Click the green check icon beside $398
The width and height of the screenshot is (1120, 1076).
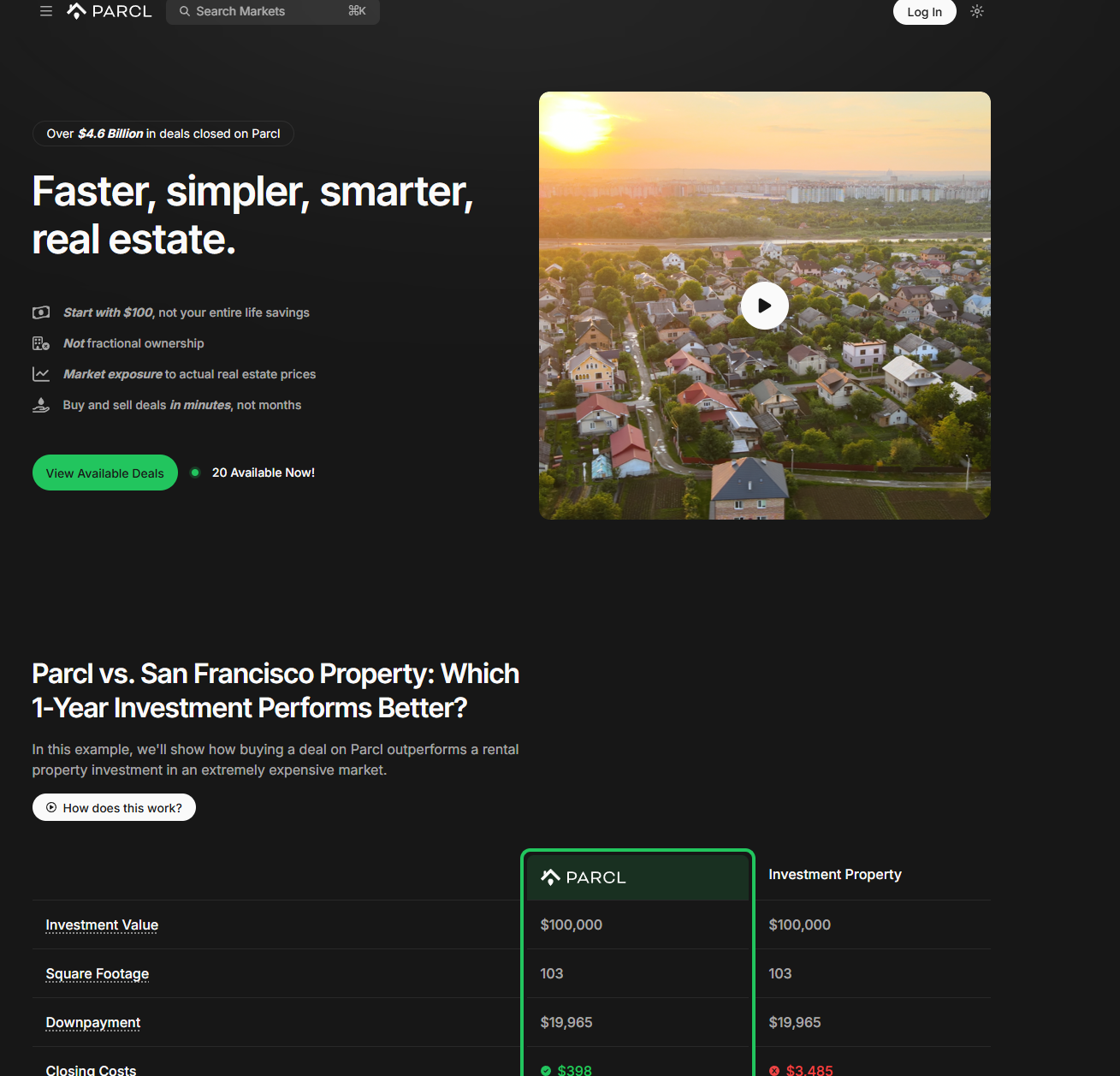[546, 1070]
